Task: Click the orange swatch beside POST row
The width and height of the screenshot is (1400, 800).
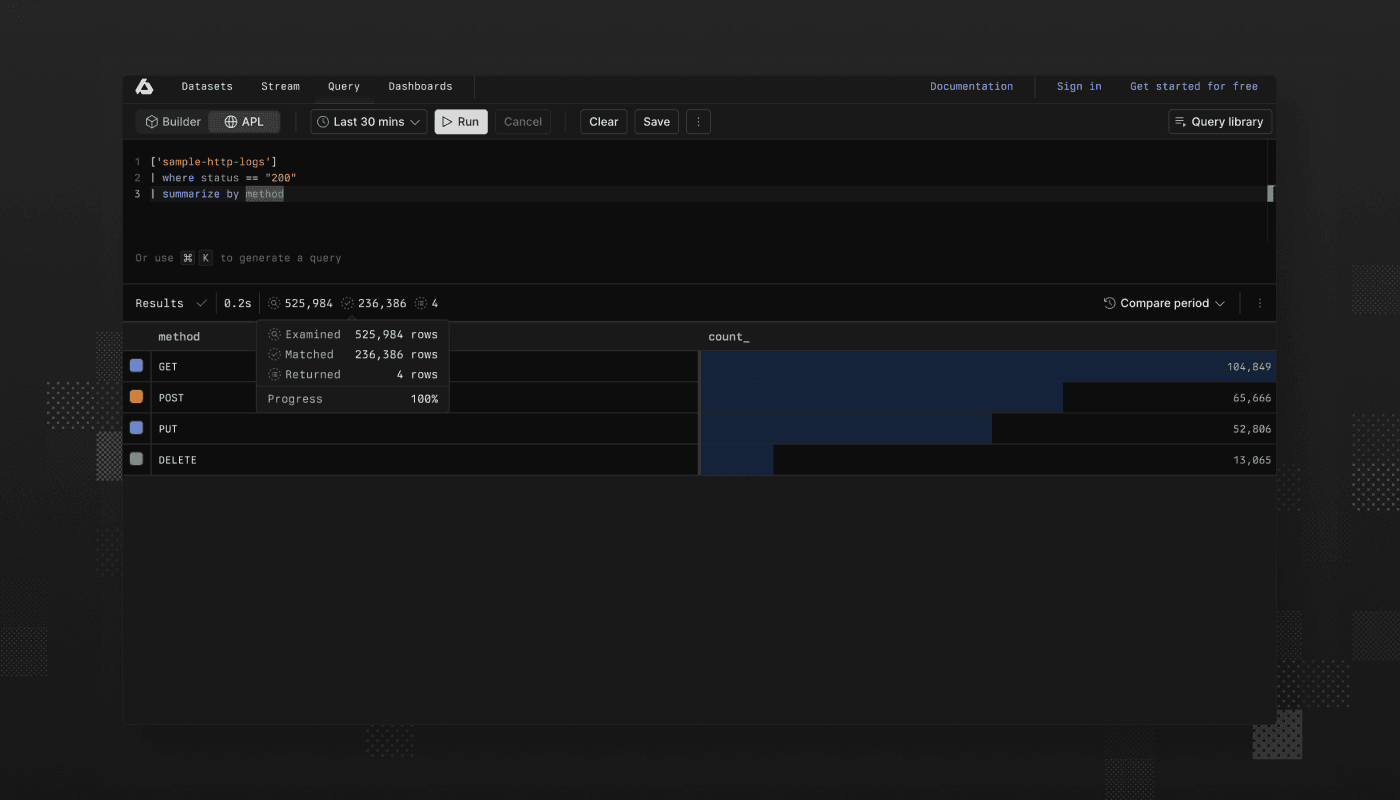Action: [x=136, y=397]
